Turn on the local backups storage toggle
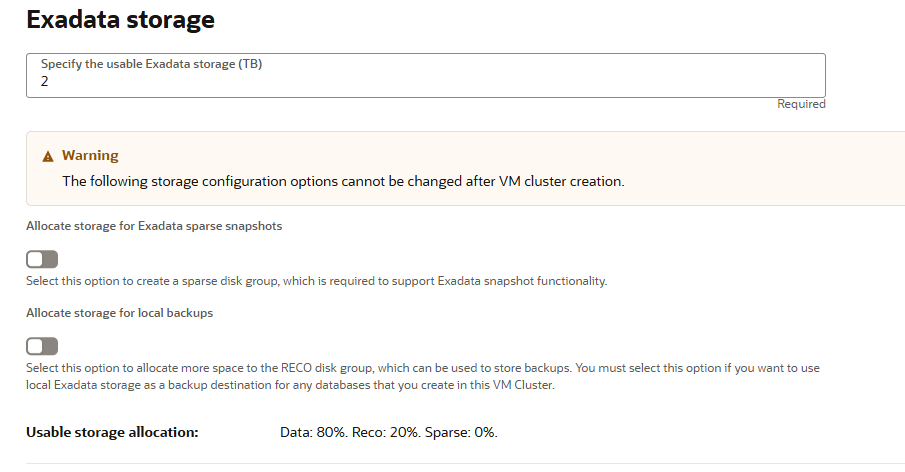The height and width of the screenshot is (472, 905). pyautogui.click(x=42, y=346)
